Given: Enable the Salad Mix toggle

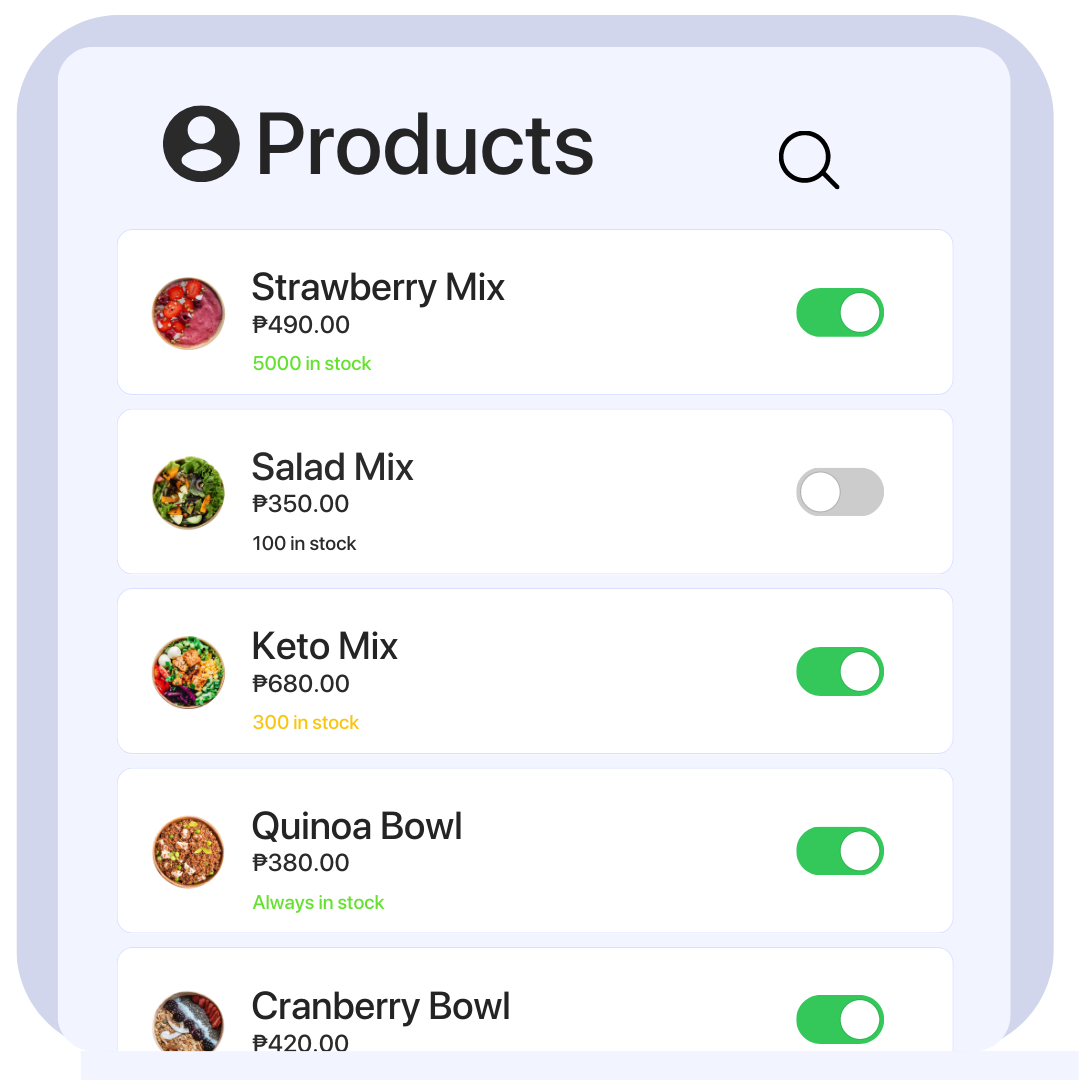Looking at the screenshot, I should pos(840,492).
